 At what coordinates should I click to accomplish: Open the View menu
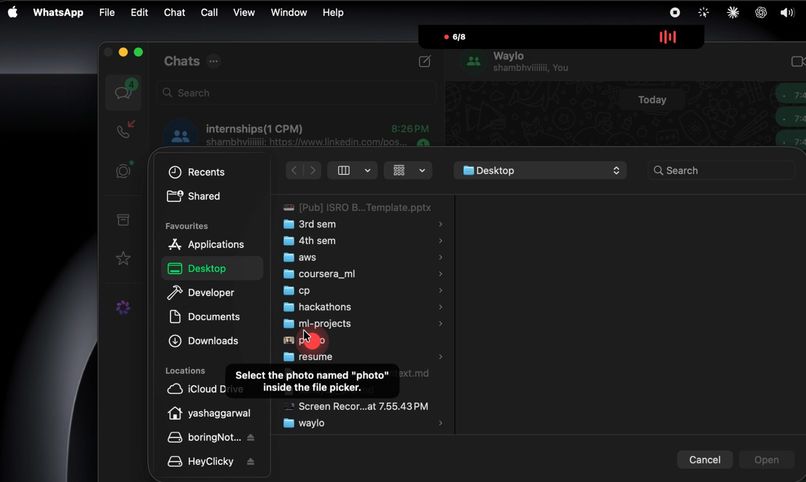click(x=244, y=12)
